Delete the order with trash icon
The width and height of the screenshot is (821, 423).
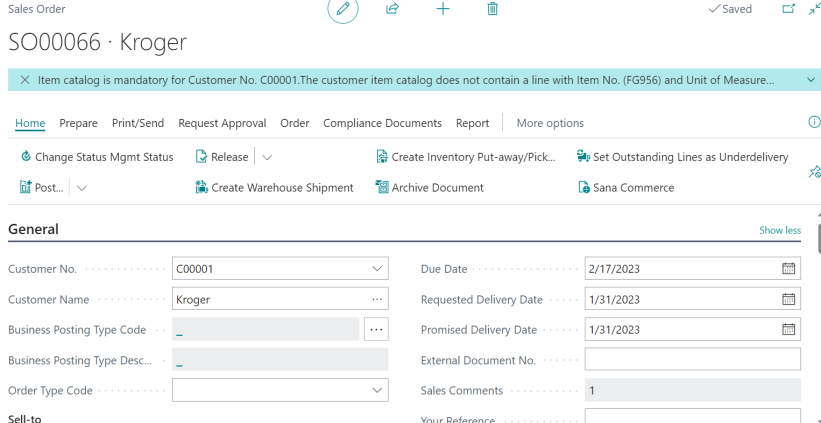click(x=492, y=9)
